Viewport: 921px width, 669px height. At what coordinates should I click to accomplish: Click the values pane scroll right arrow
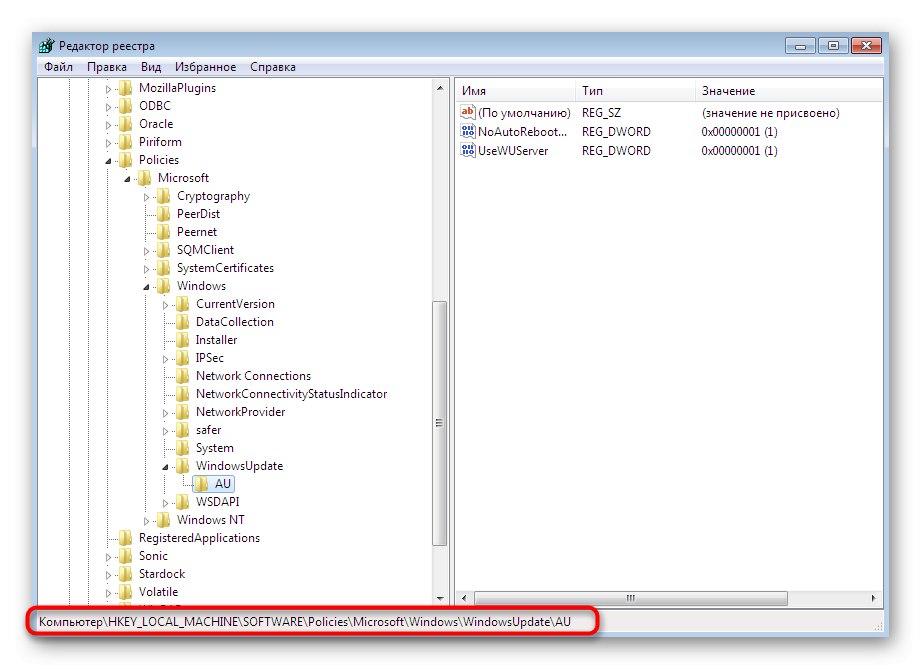point(874,598)
